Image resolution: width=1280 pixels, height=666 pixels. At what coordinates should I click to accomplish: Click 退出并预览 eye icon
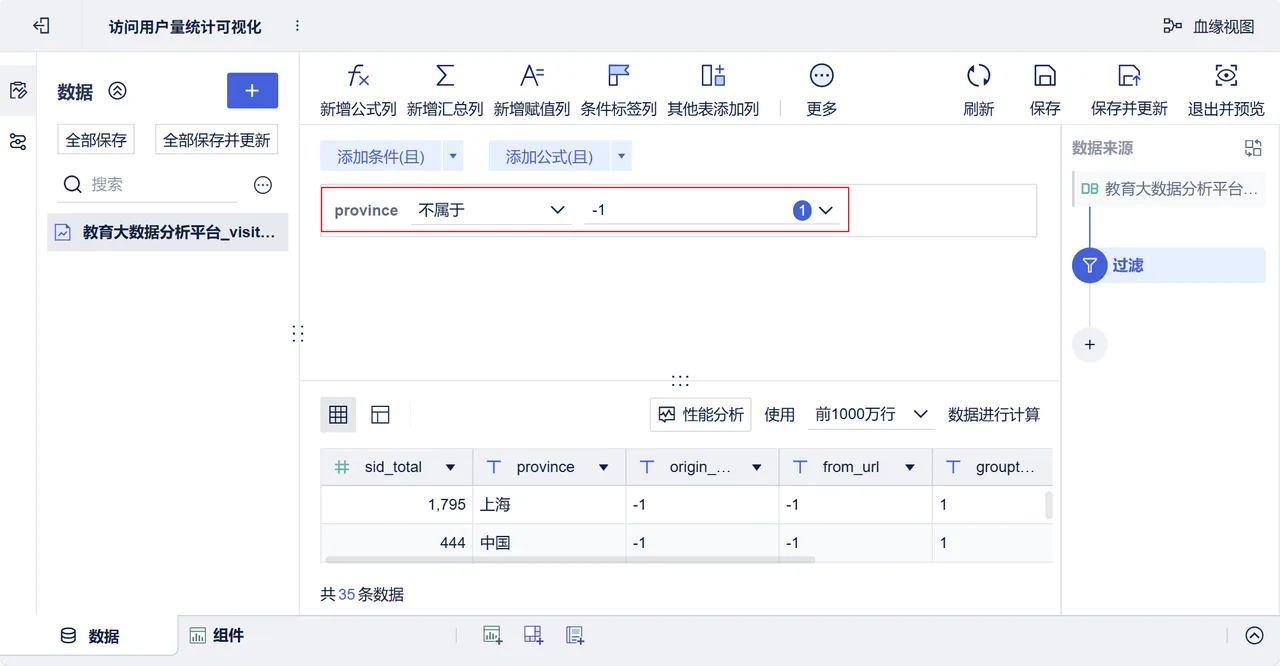tap(1226, 90)
